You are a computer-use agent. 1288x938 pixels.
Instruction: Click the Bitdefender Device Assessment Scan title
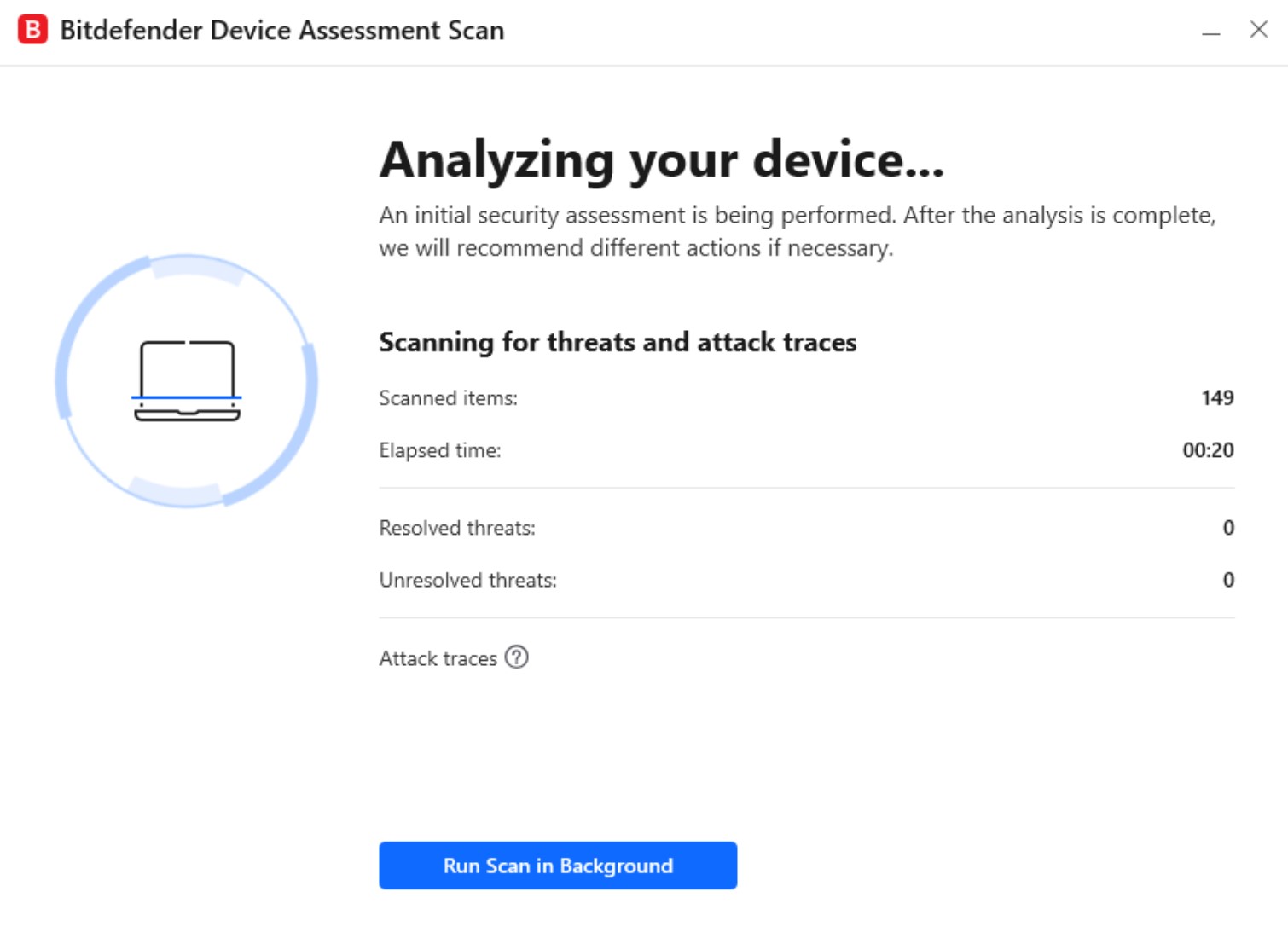point(282,31)
